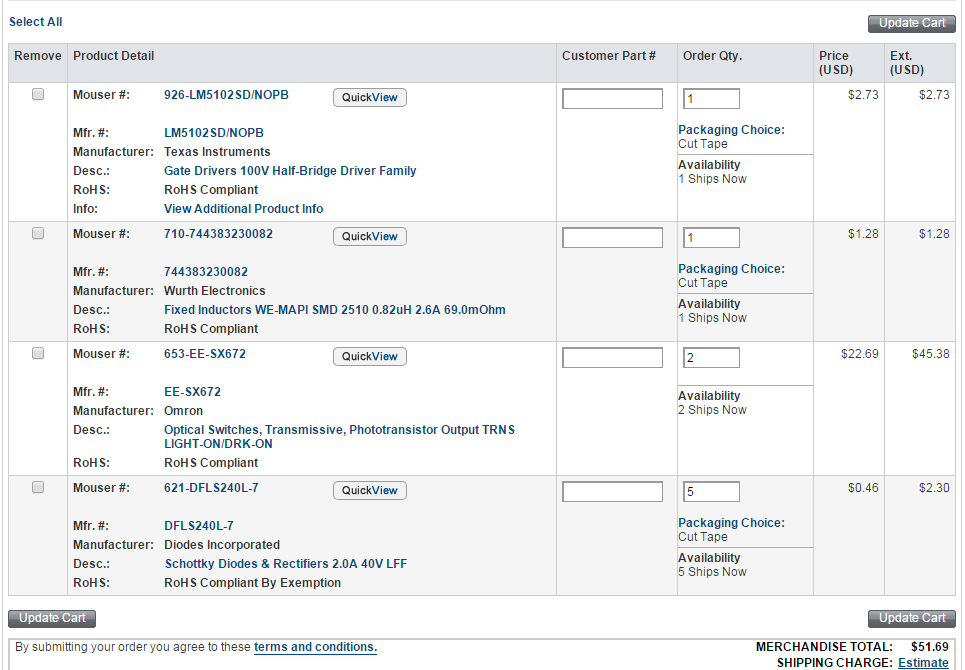Click order quantity field for DFLS240L-7

pyautogui.click(x=711, y=492)
